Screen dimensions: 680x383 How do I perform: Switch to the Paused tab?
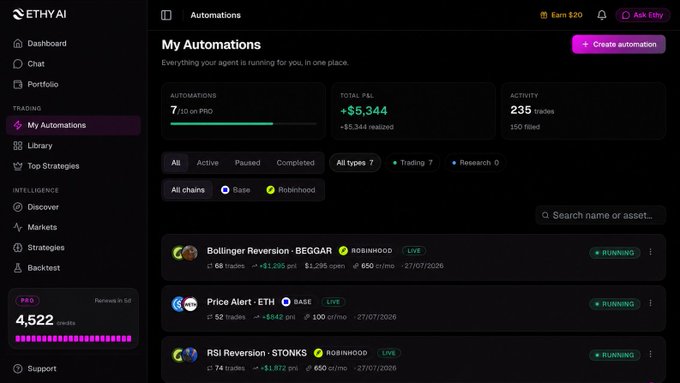tap(248, 163)
